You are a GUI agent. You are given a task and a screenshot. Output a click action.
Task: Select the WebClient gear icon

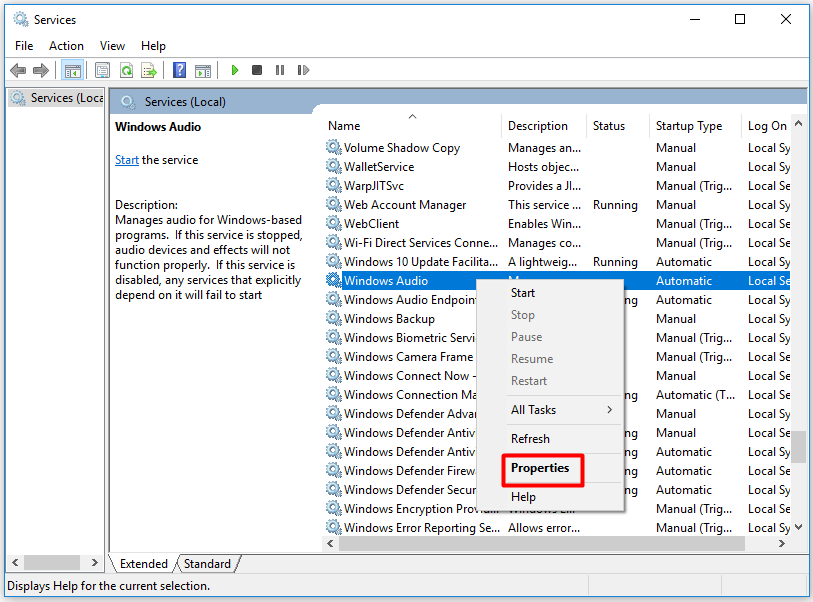click(x=333, y=223)
